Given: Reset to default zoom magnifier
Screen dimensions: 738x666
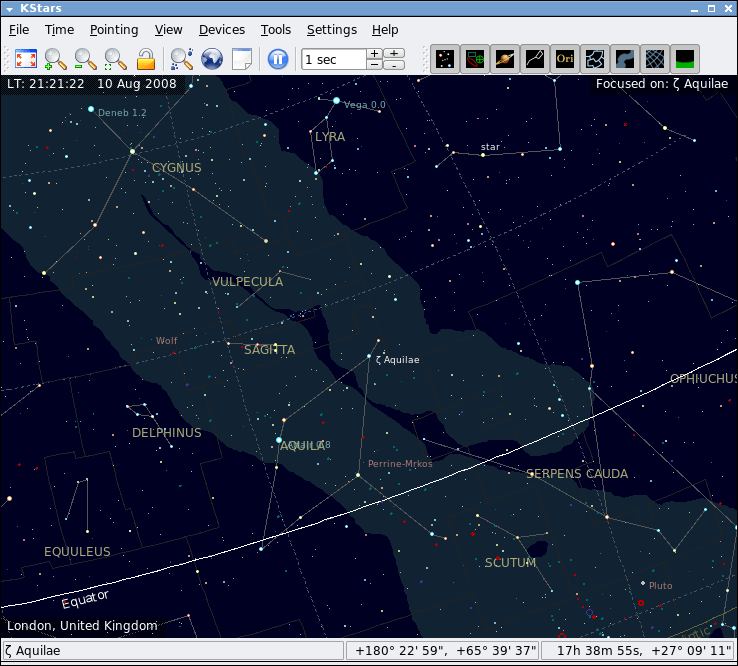Looking at the screenshot, I should 115,59.
